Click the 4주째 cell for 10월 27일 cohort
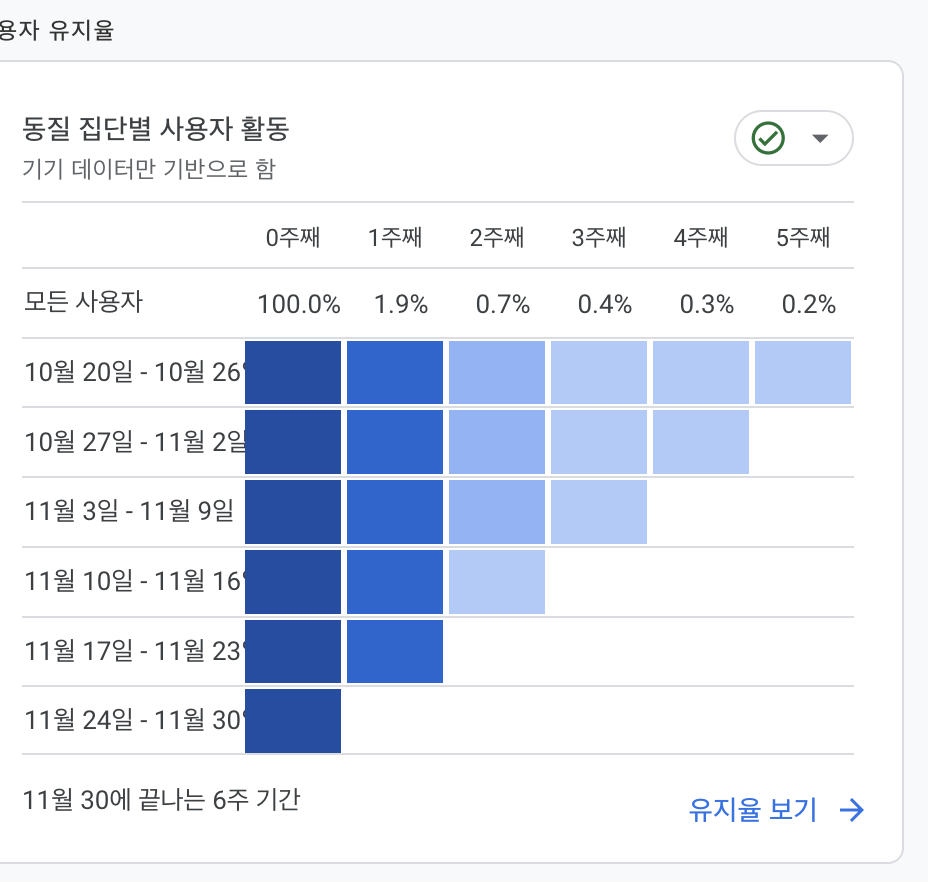The width and height of the screenshot is (928, 882). click(x=701, y=442)
